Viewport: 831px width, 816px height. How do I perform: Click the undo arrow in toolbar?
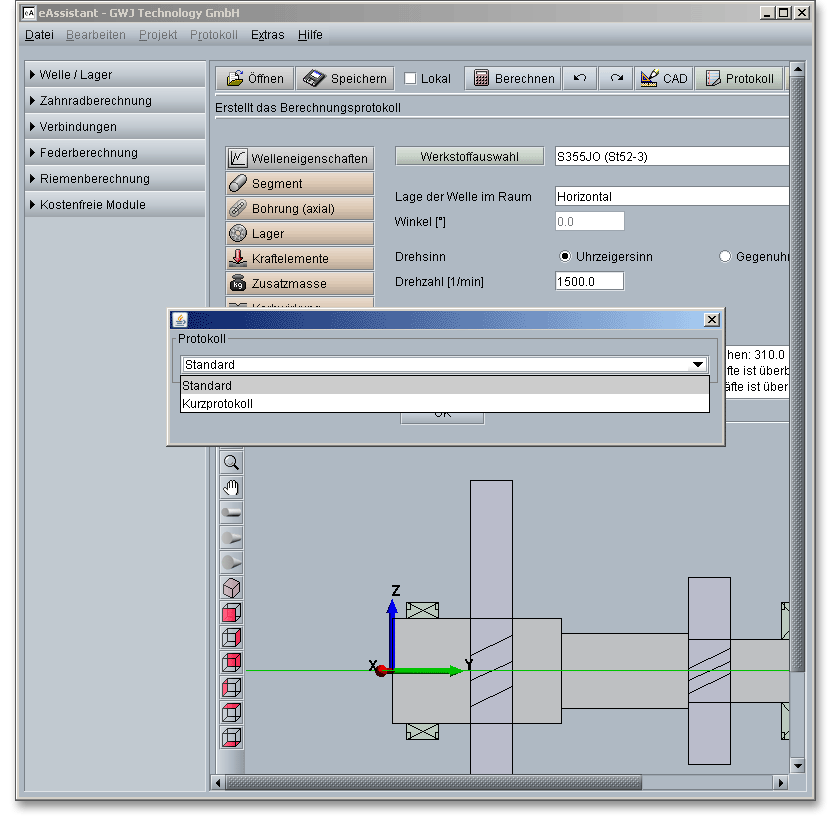pyautogui.click(x=580, y=78)
